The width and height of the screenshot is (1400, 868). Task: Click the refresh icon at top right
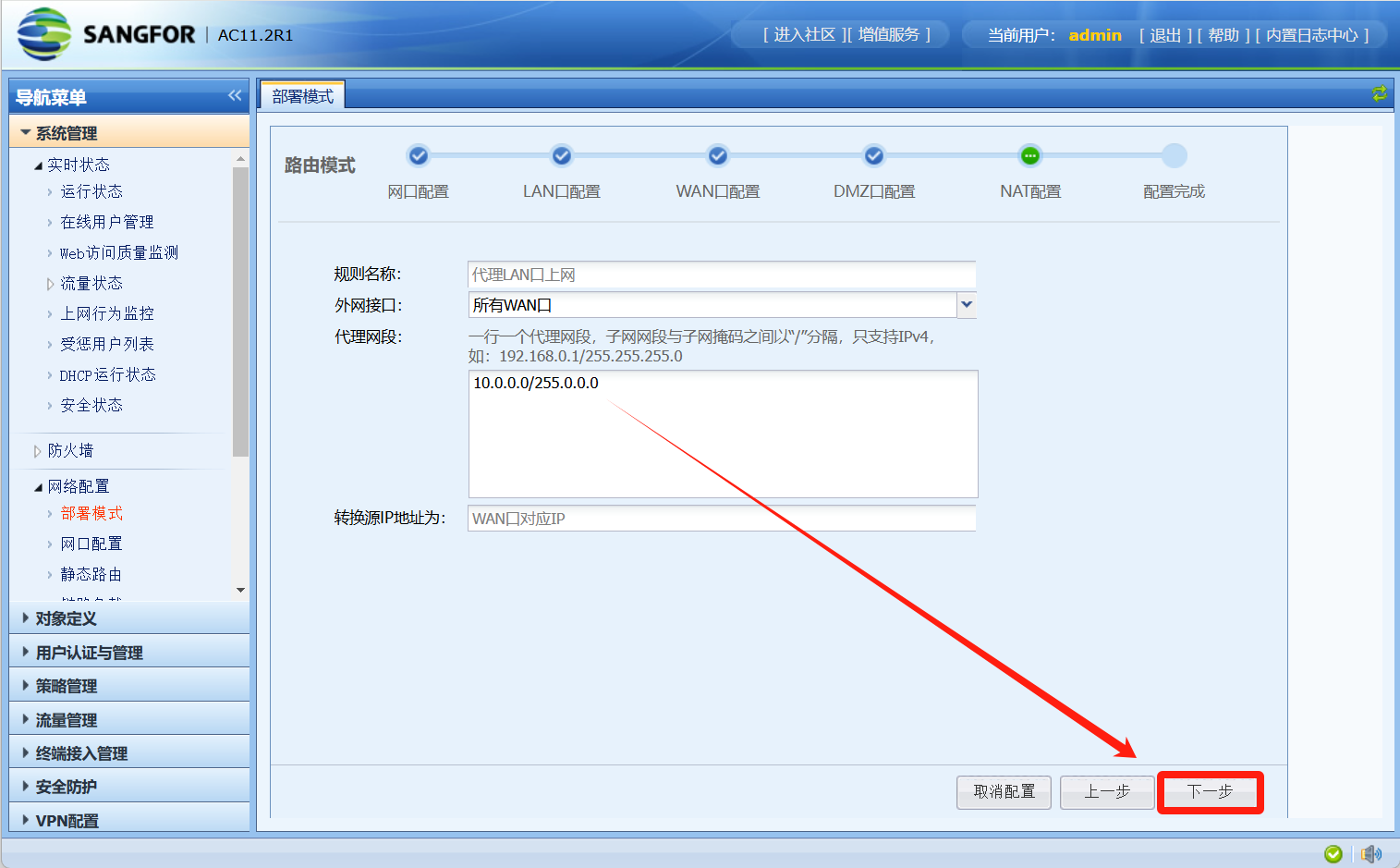[1379, 93]
